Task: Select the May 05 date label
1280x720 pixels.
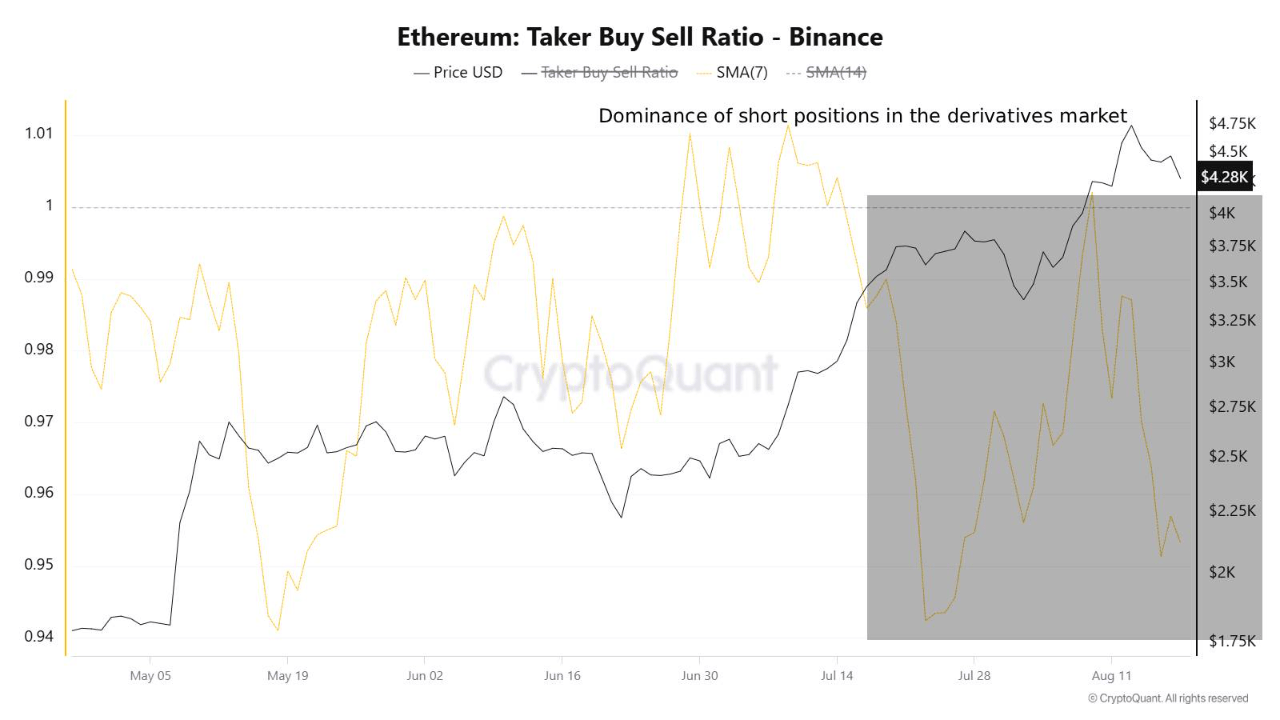Action: 150,676
